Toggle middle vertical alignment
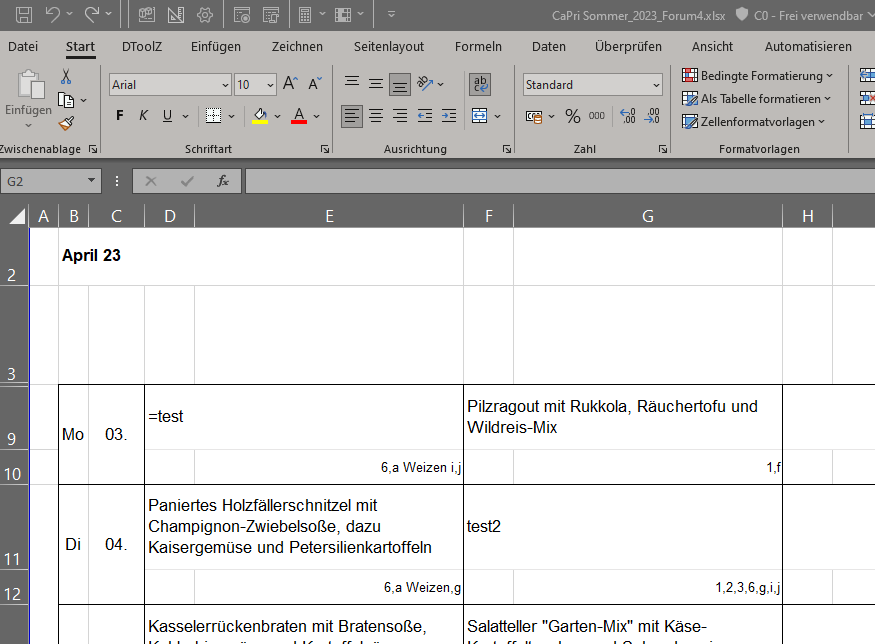 click(376, 84)
